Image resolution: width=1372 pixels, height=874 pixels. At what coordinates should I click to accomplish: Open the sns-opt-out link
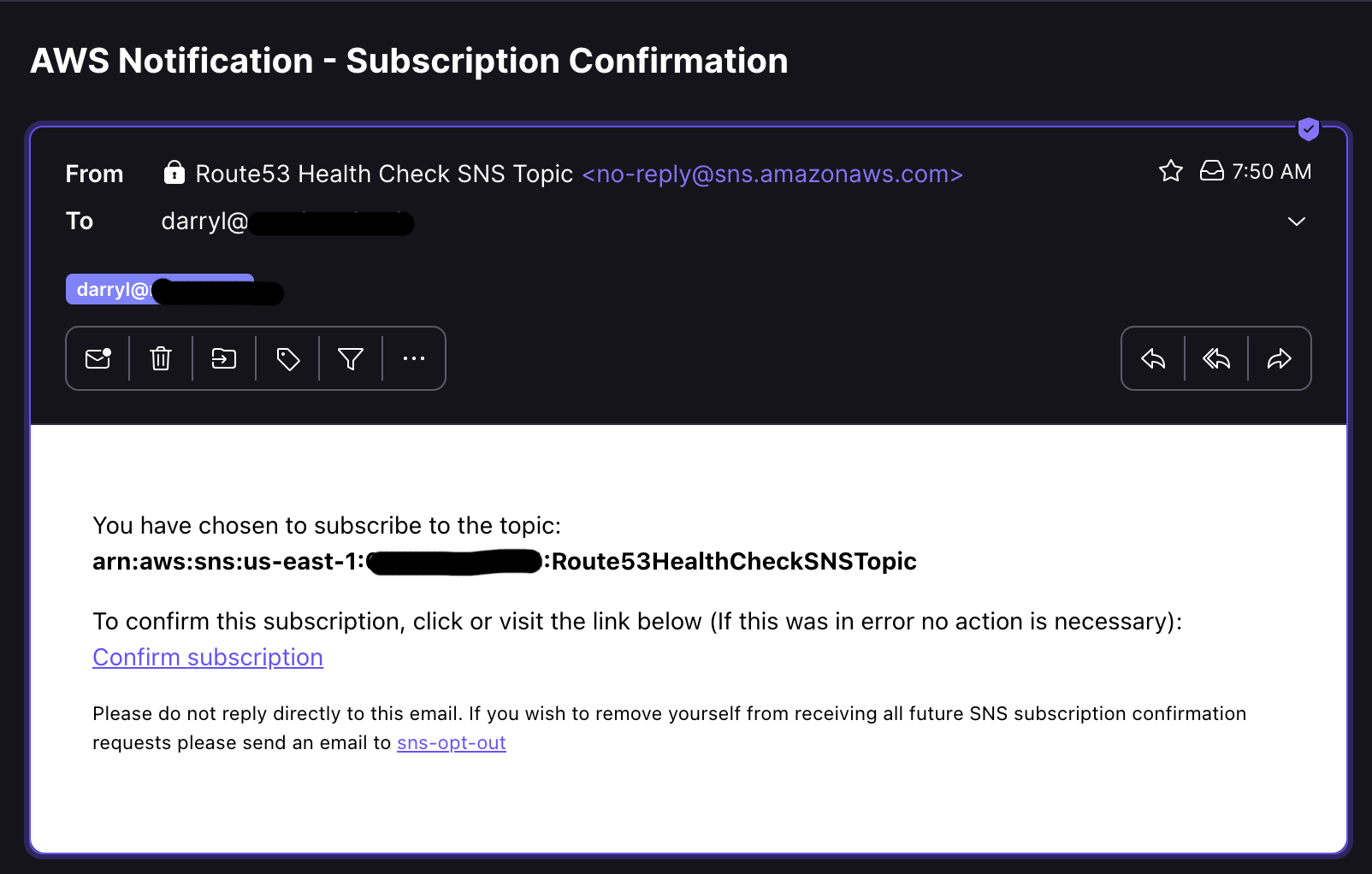tap(452, 742)
